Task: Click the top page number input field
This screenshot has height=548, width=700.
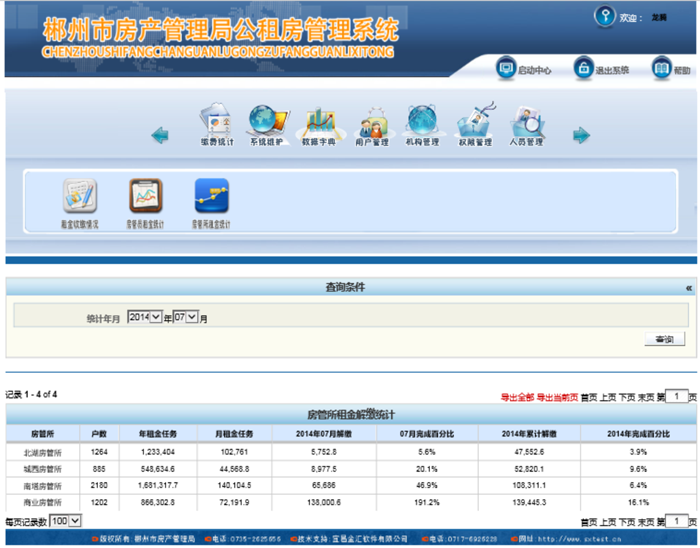Action: (676, 397)
